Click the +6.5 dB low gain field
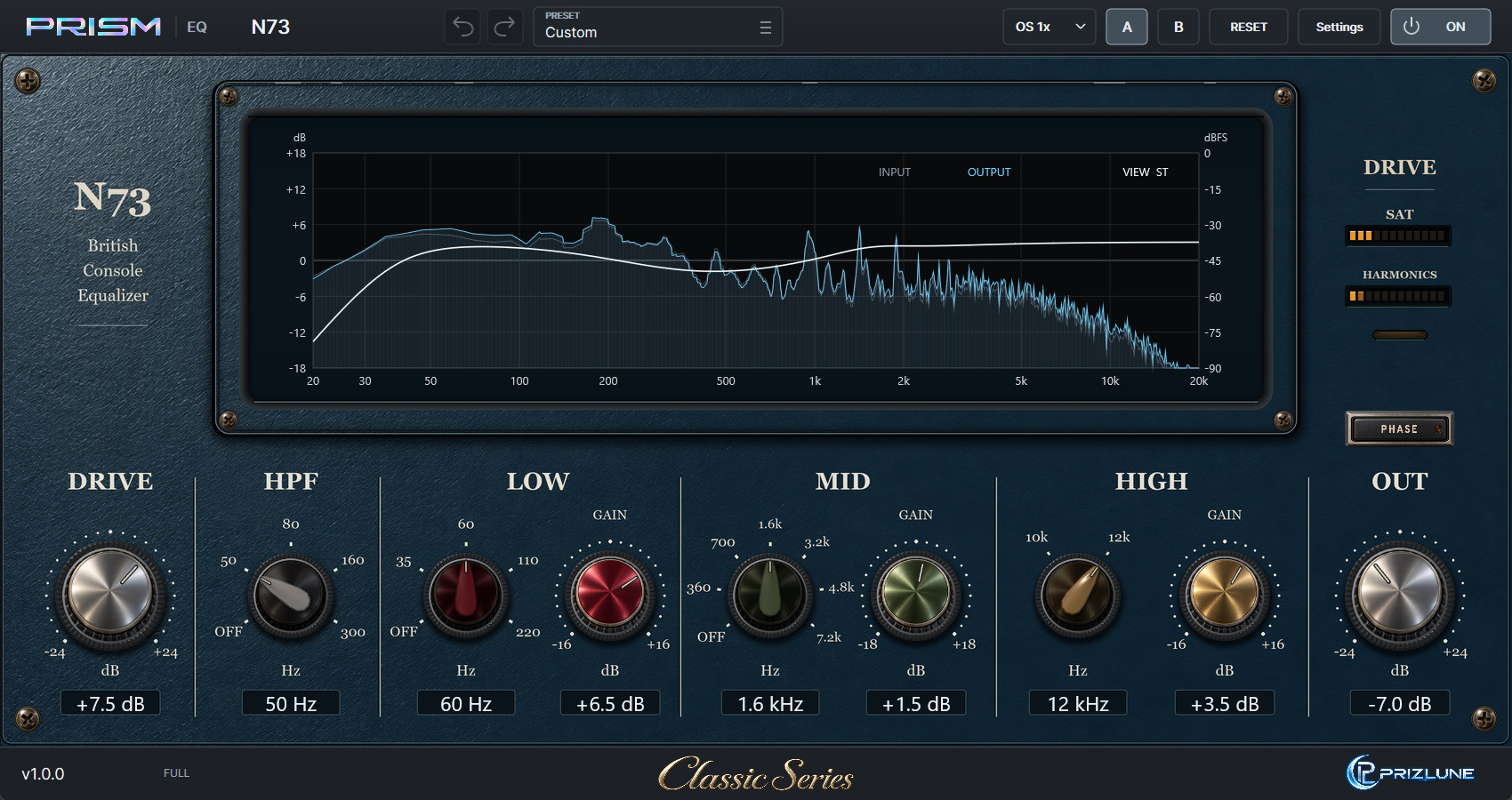The height and width of the screenshot is (800, 1512). point(610,703)
